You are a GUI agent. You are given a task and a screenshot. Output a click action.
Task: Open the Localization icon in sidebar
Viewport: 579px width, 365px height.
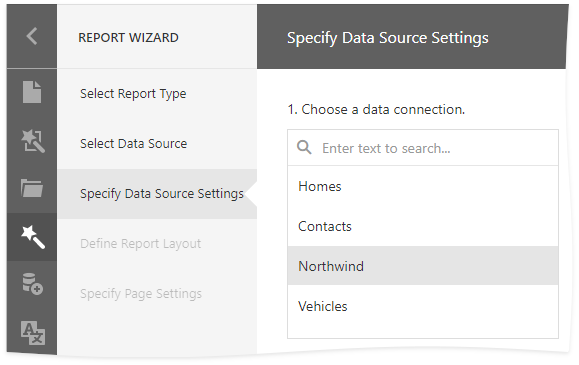pyautogui.click(x=33, y=333)
